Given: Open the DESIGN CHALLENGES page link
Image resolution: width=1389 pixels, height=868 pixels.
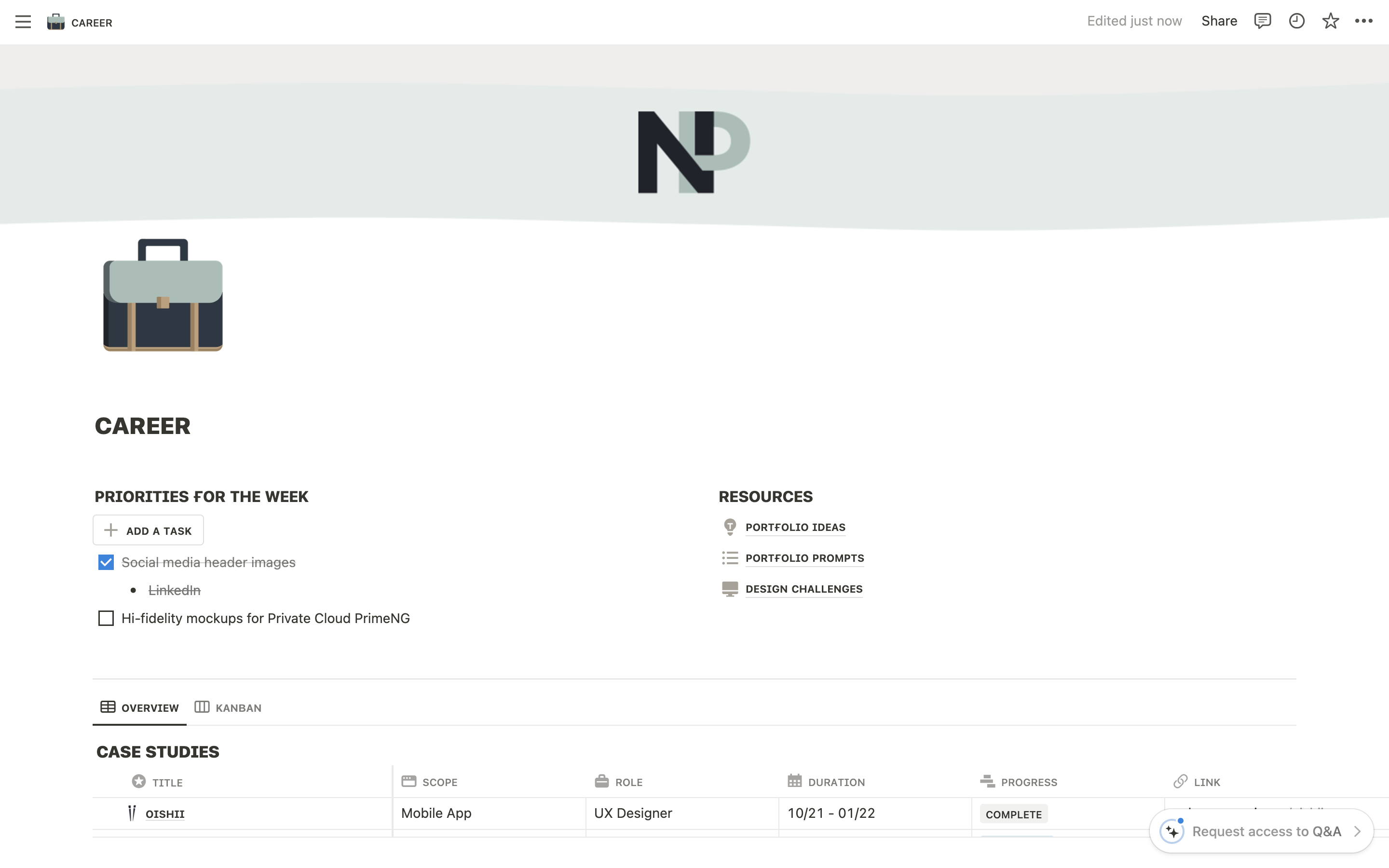Looking at the screenshot, I should pyautogui.click(x=803, y=589).
